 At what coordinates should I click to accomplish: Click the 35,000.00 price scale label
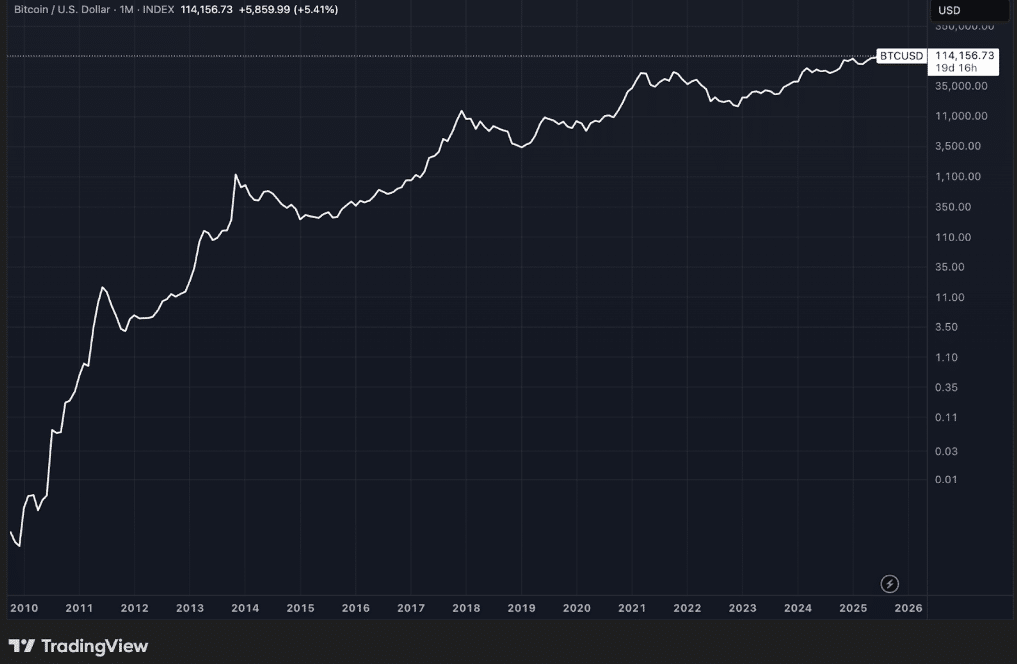click(961, 86)
